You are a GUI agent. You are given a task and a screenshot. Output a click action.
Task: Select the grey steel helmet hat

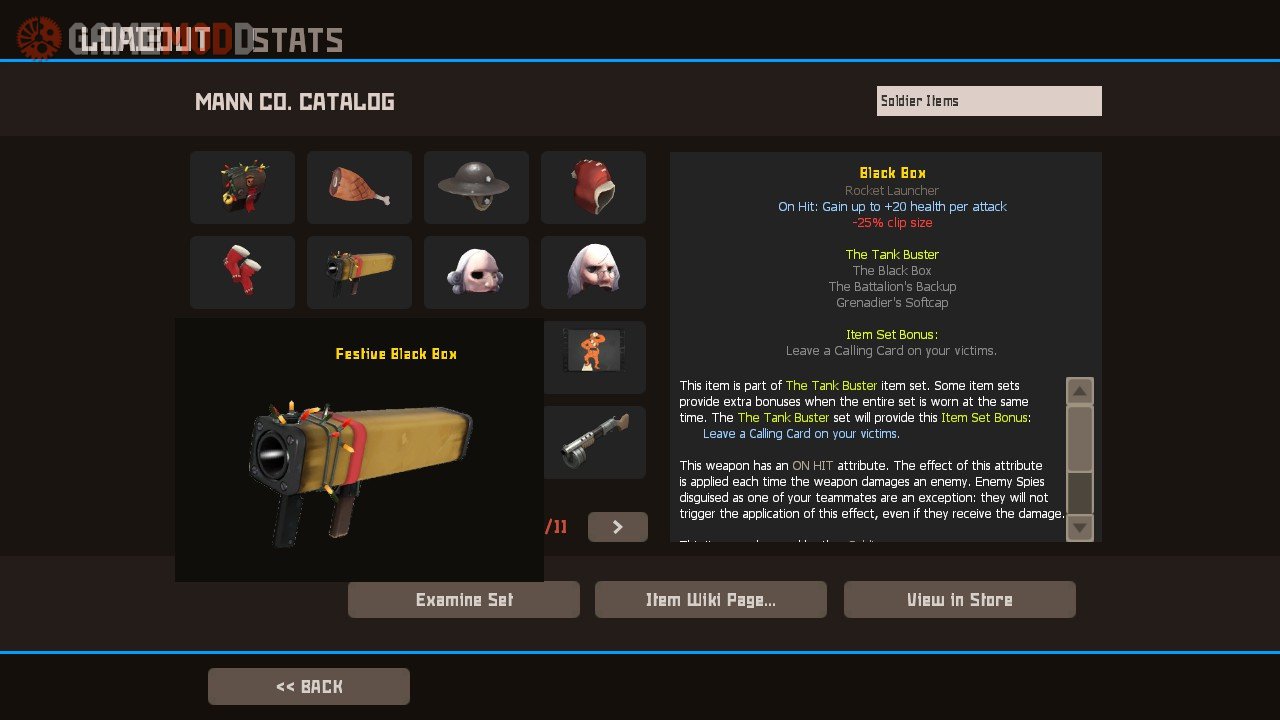[476, 187]
